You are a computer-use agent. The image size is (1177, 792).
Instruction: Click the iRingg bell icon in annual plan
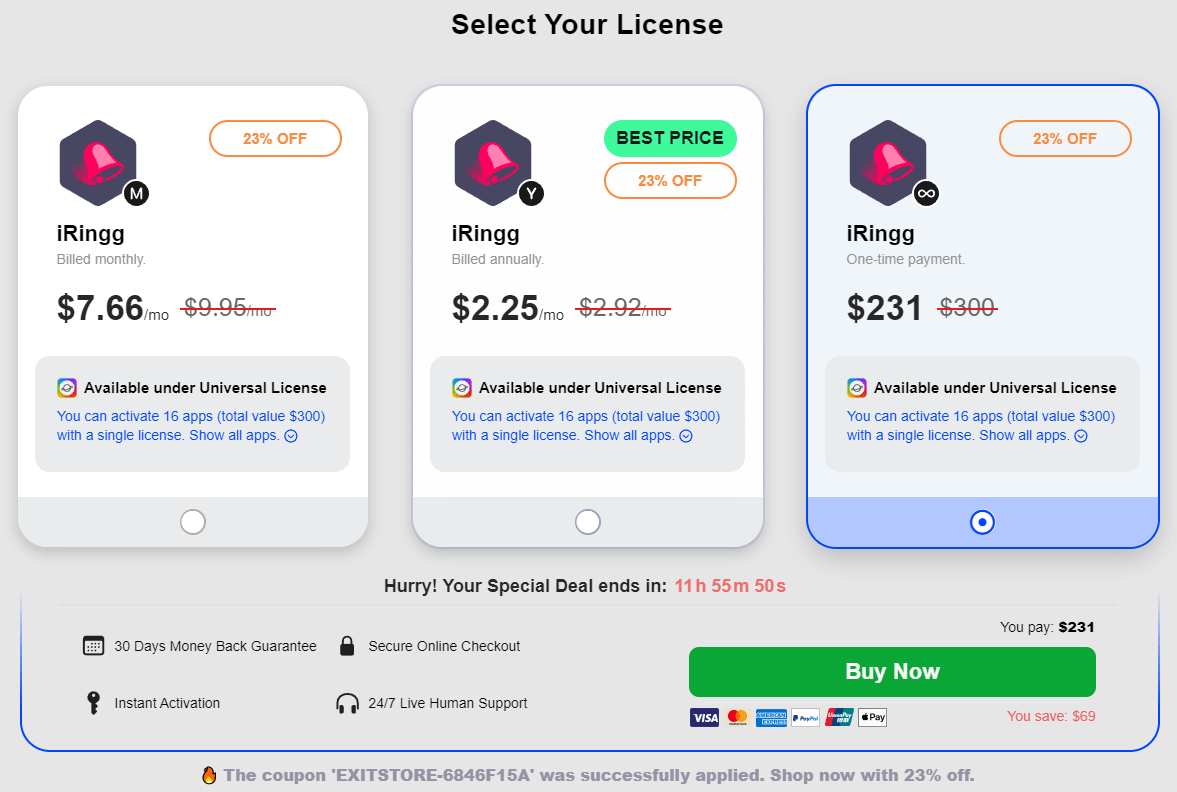493,160
